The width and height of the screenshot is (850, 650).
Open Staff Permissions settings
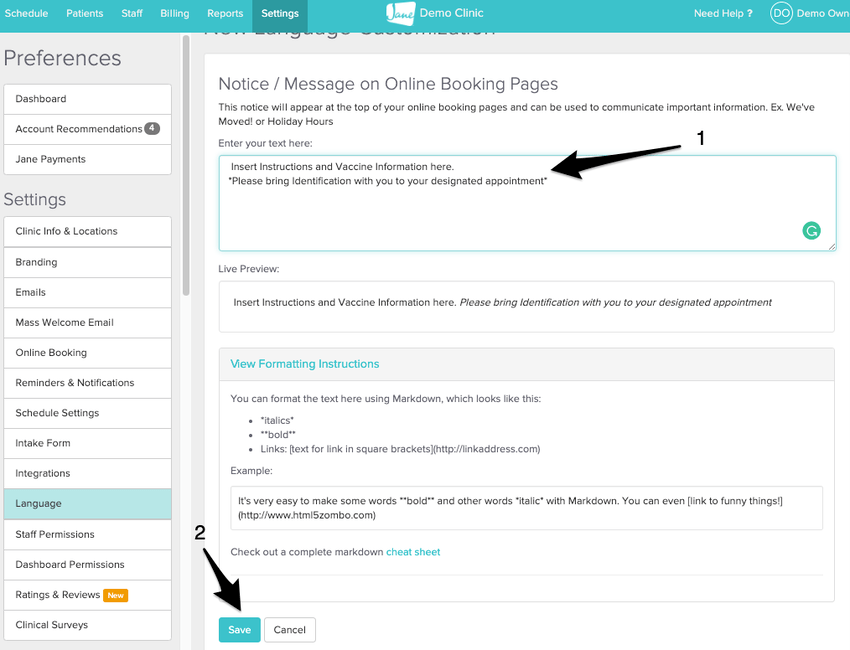point(87,535)
